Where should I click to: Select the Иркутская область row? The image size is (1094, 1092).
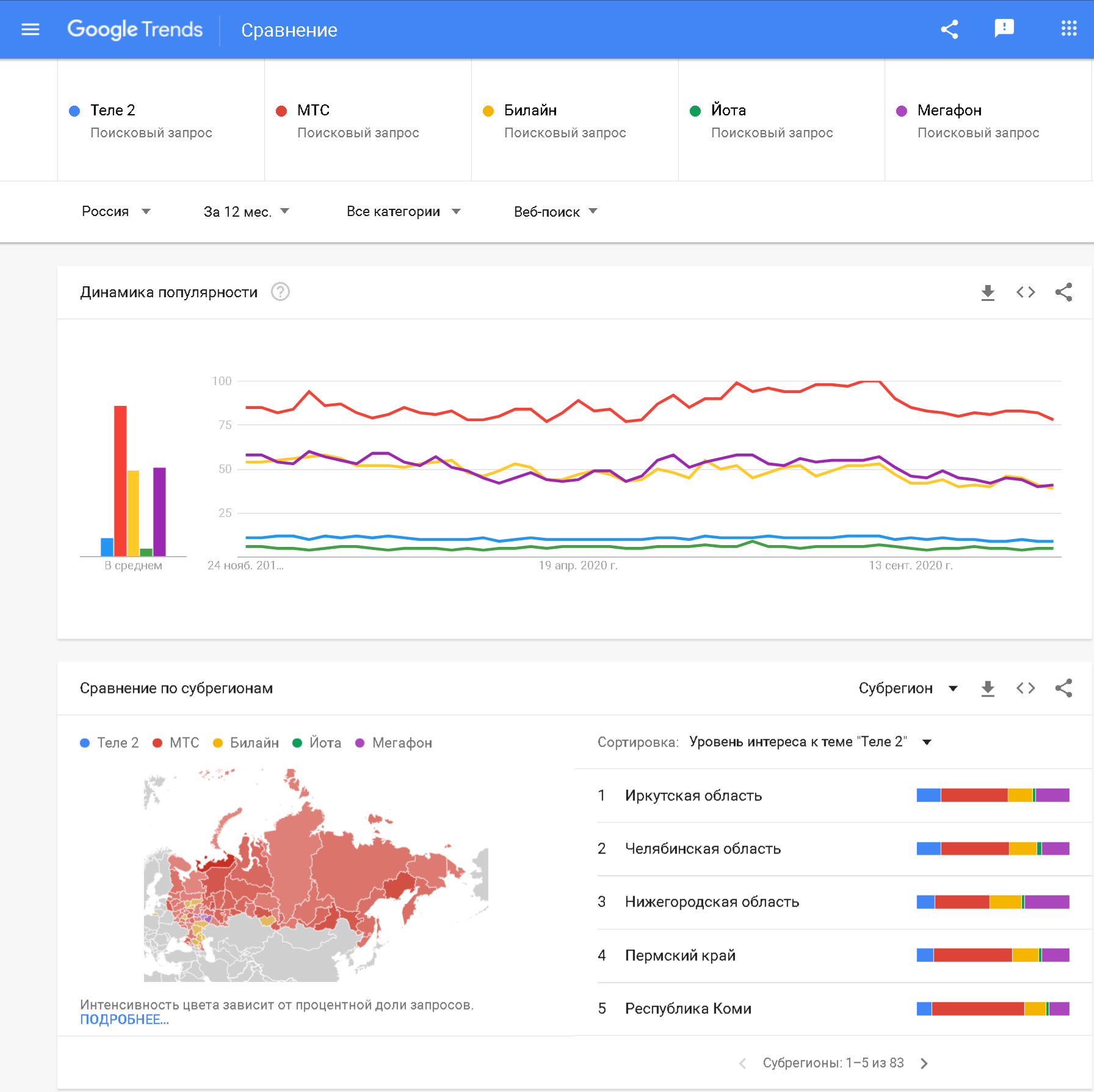694,795
